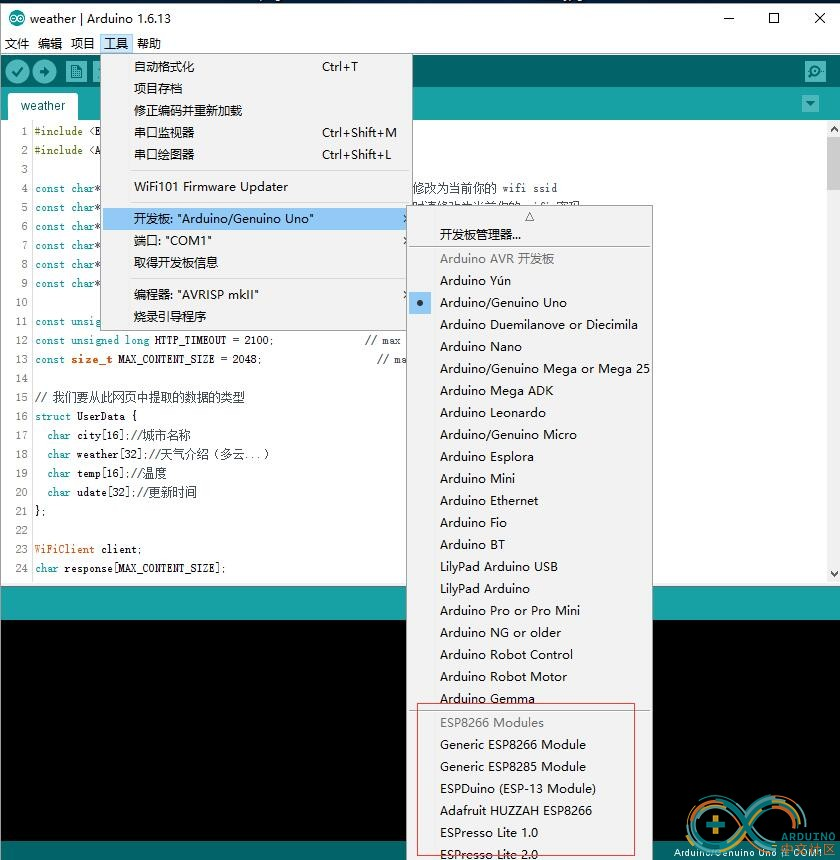
Task: Select LilyPad Arduino USB board
Action: [530, 567]
